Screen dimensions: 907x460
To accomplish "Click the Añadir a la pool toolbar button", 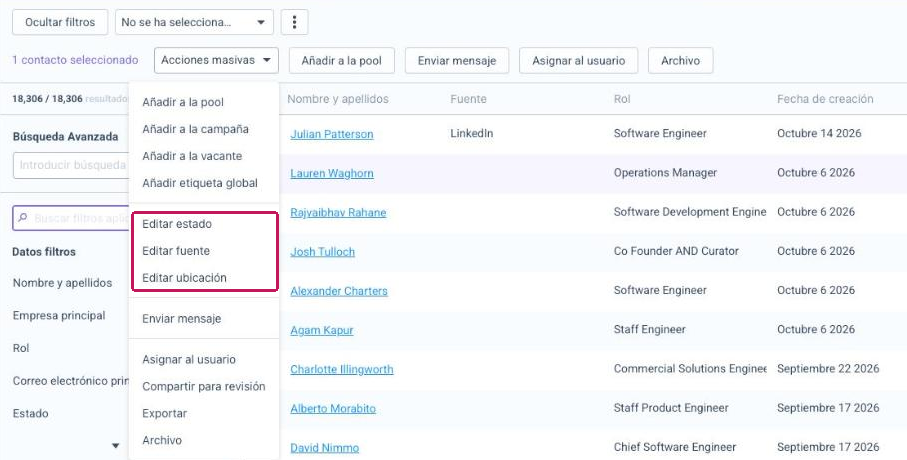I will pyautogui.click(x=341, y=61).
